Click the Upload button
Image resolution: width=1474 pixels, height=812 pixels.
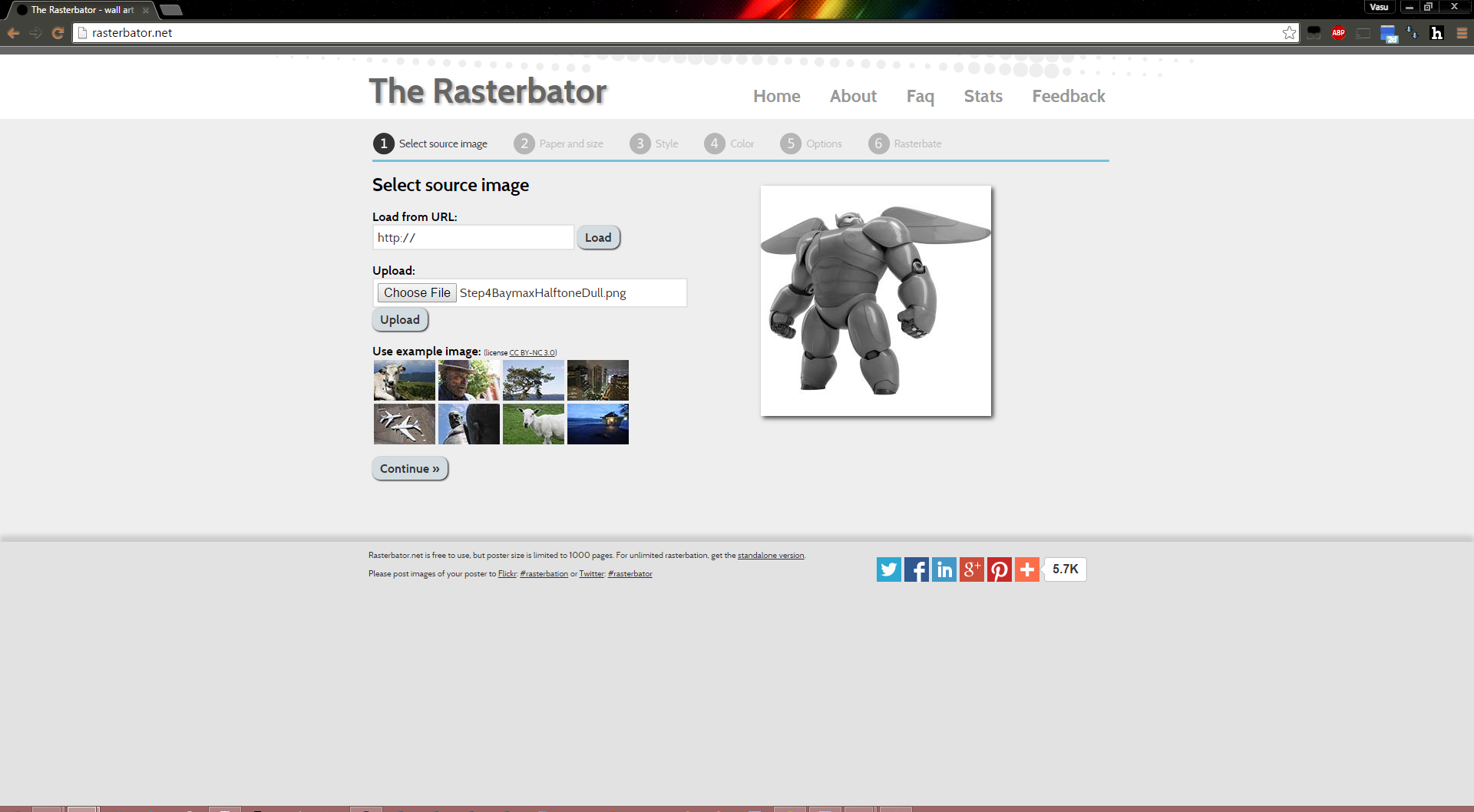pyautogui.click(x=400, y=319)
